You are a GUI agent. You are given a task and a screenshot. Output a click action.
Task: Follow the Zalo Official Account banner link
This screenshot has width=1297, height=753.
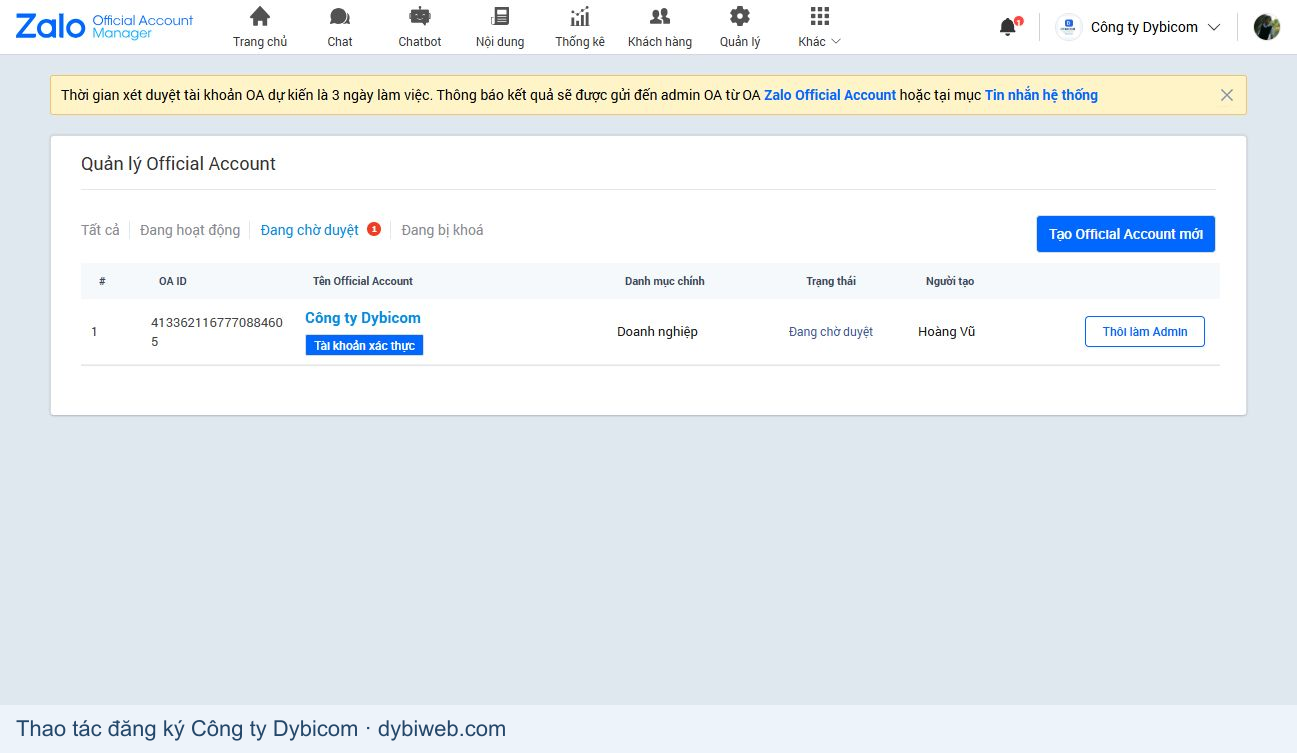pos(830,95)
